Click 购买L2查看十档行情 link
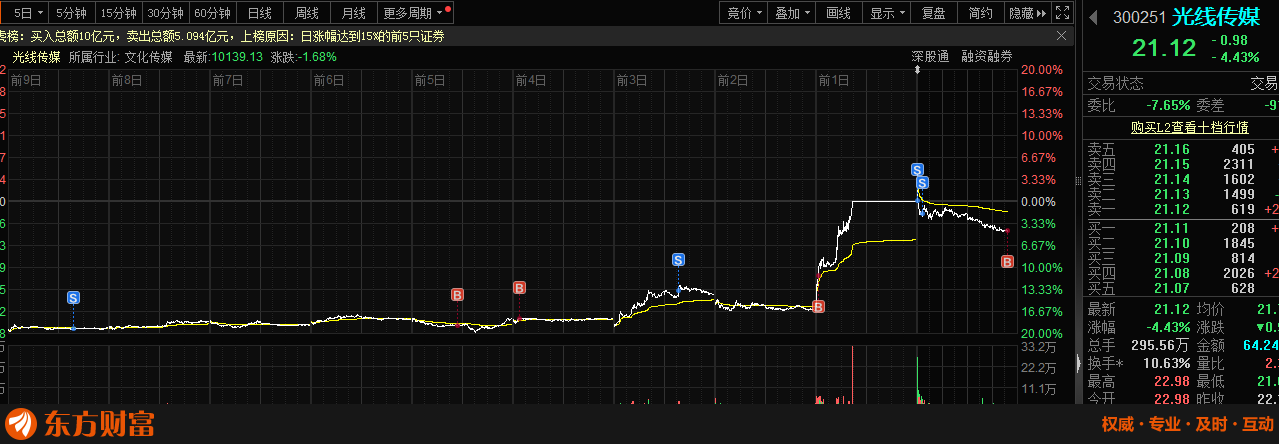The image size is (1279, 444). pos(1188,127)
